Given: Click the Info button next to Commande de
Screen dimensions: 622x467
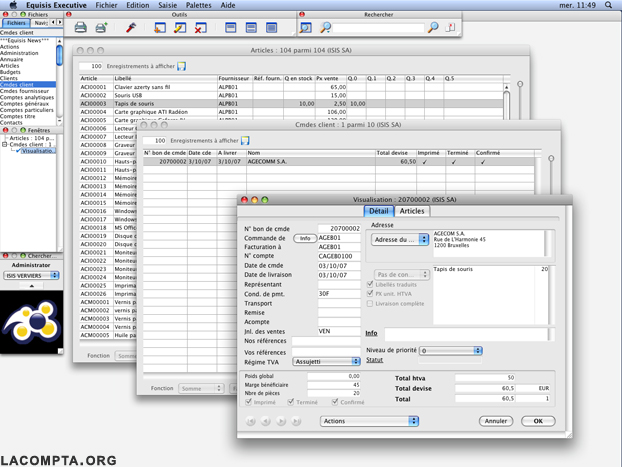Looking at the screenshot, I should point(305,238).
